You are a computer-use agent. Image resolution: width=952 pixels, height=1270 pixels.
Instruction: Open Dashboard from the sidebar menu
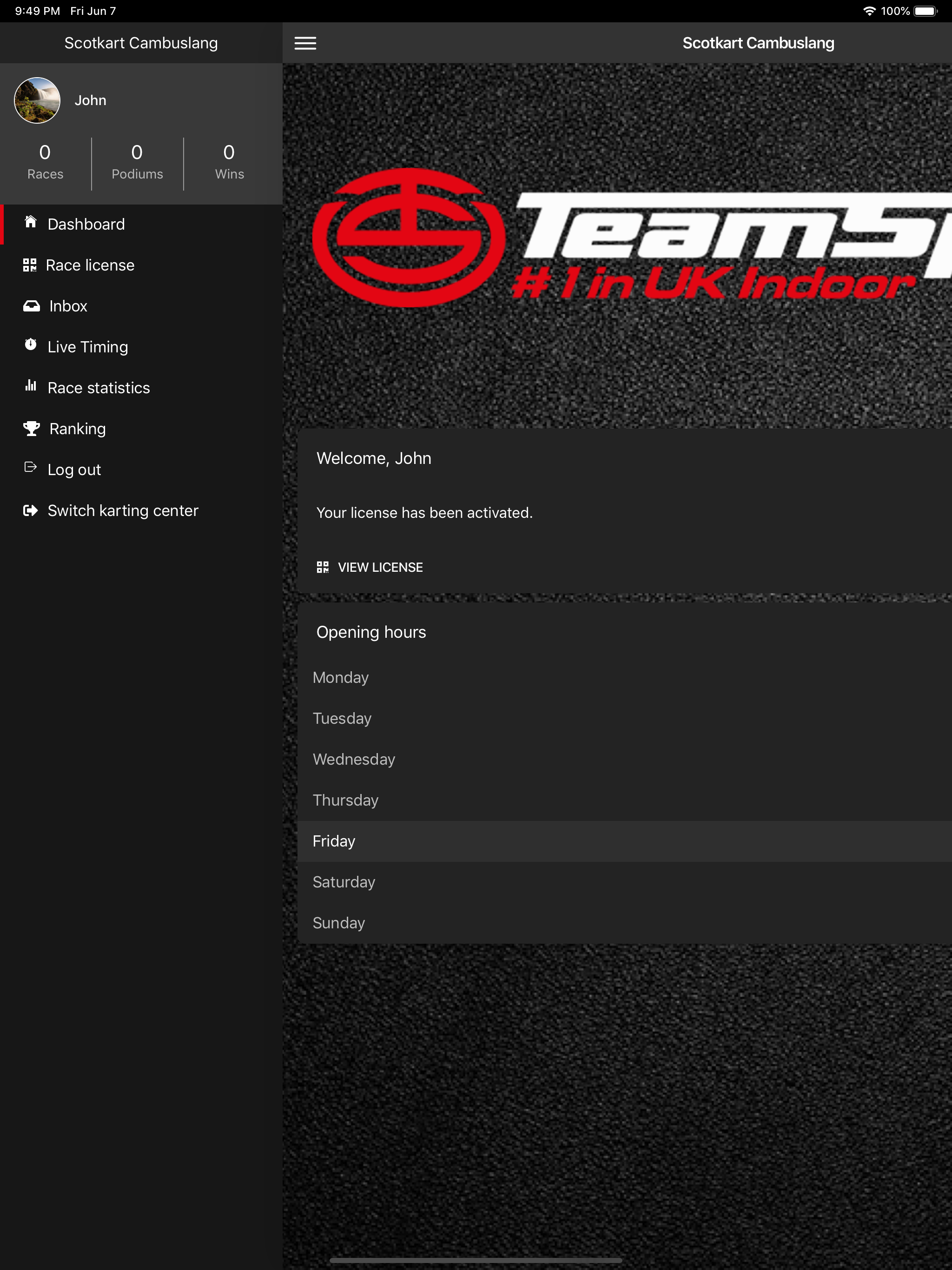click(x=141, y=224)
